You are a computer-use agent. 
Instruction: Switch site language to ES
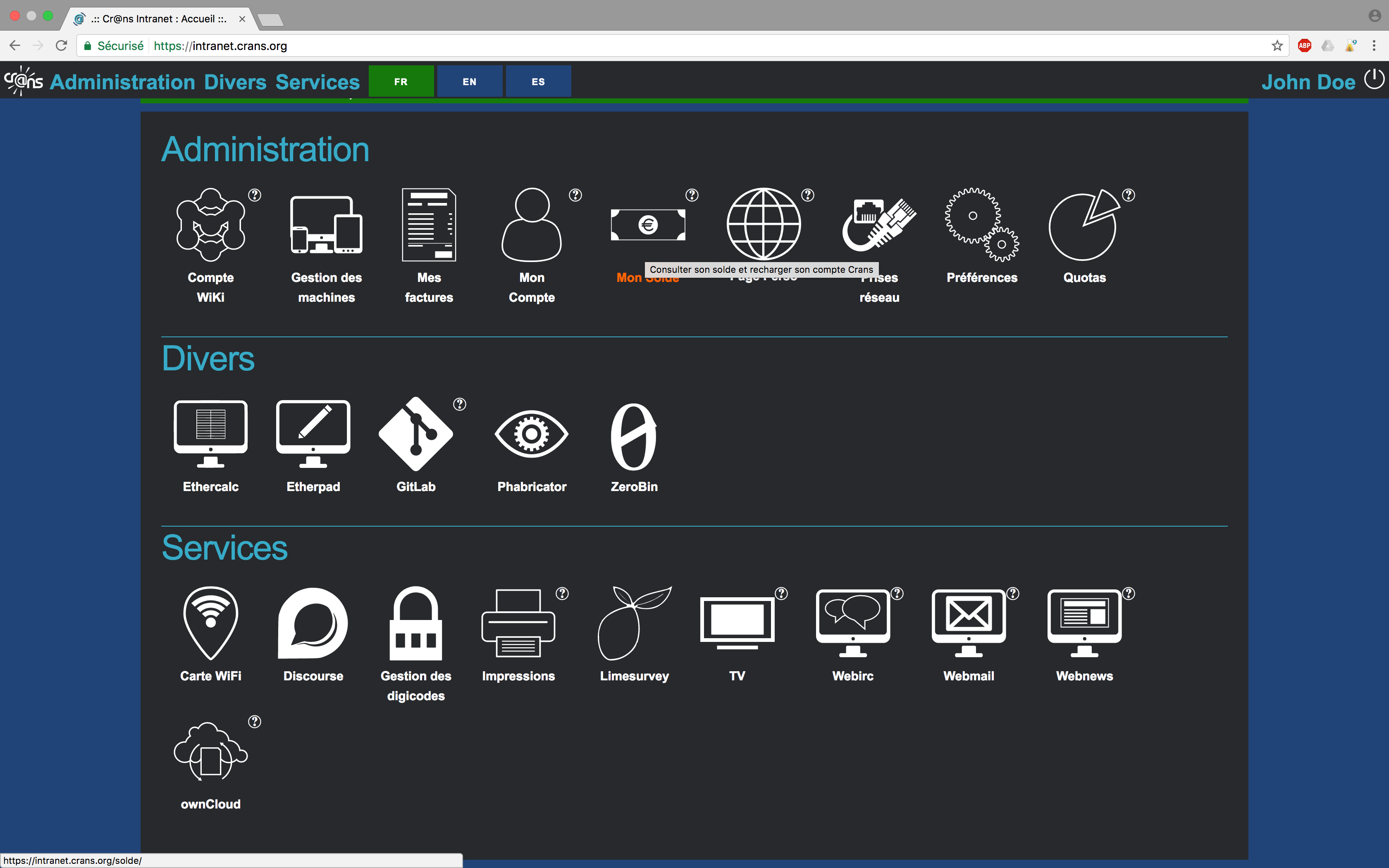point(538,81)
